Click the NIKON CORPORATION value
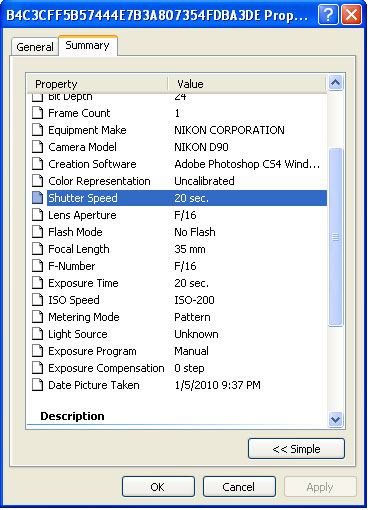Image resolution: width=370 pixels, height=510 pixels. pos(229,130)
